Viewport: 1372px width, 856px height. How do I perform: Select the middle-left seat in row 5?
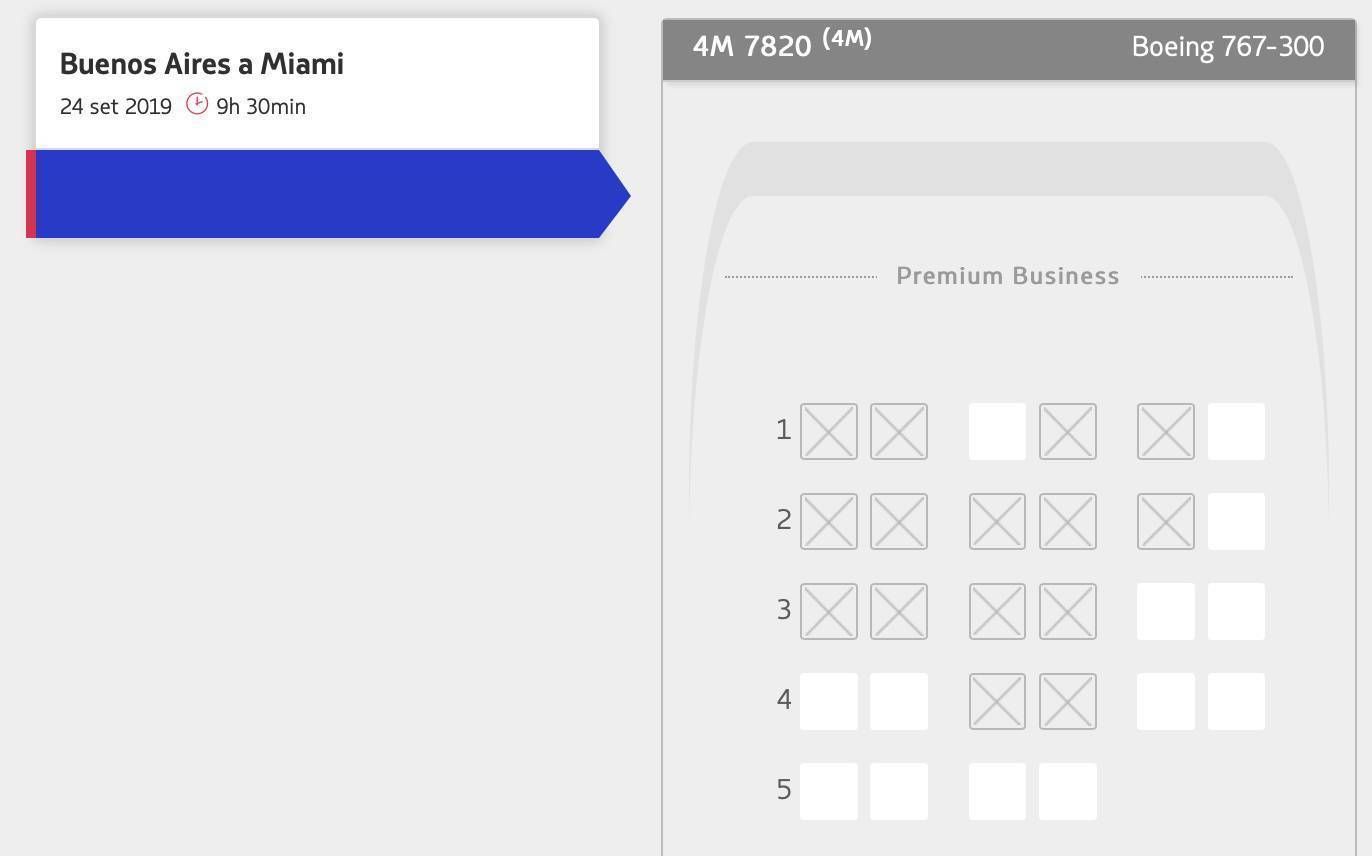(997, 792)
